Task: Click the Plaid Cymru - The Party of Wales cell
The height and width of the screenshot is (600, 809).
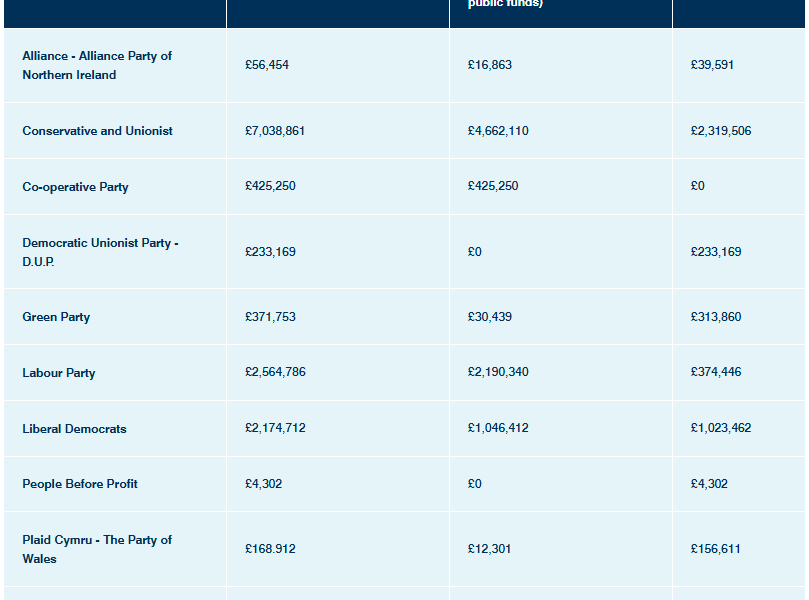Action: click(x=97, y=549)
